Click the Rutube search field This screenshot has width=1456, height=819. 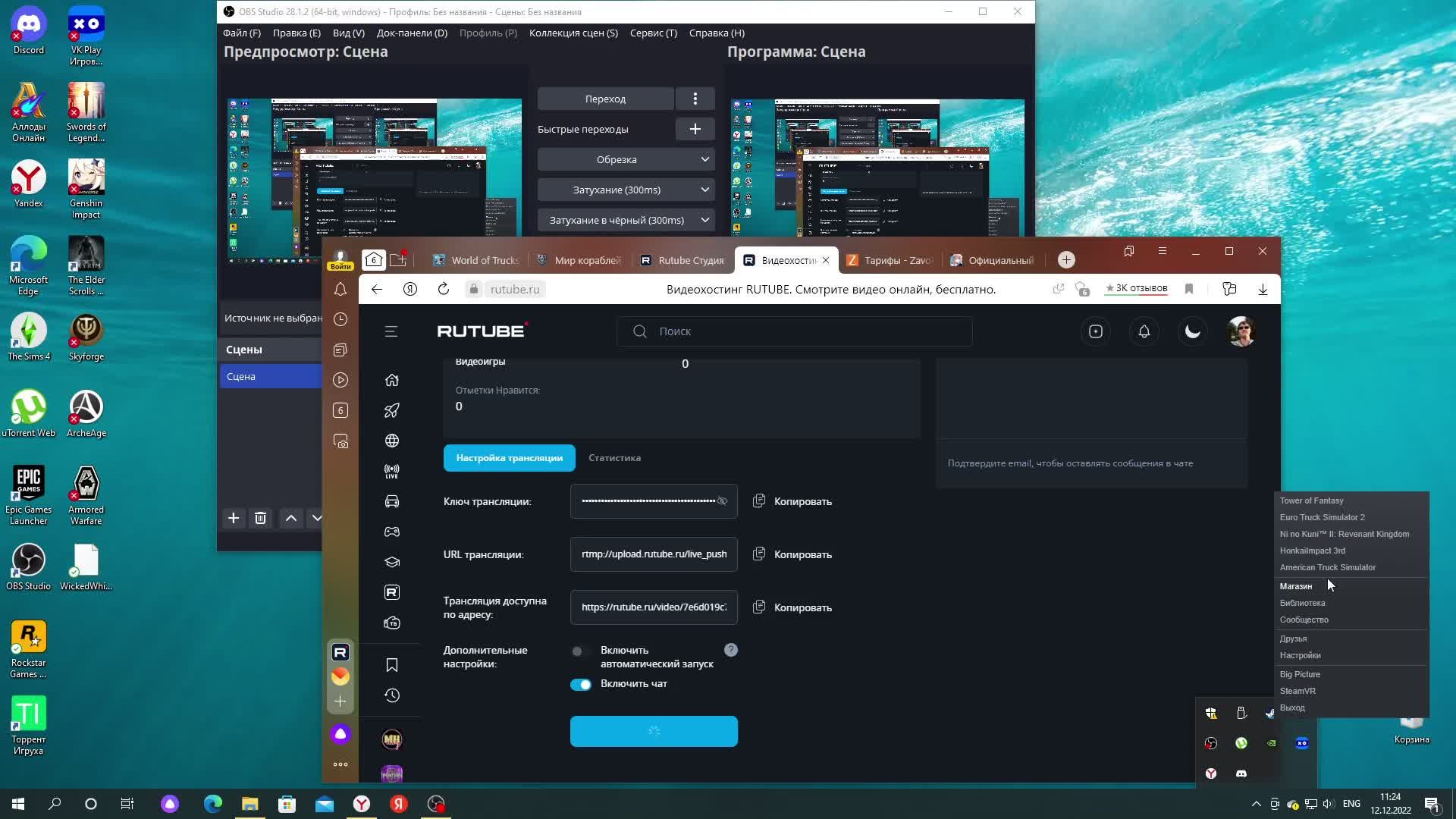[794, 331]
